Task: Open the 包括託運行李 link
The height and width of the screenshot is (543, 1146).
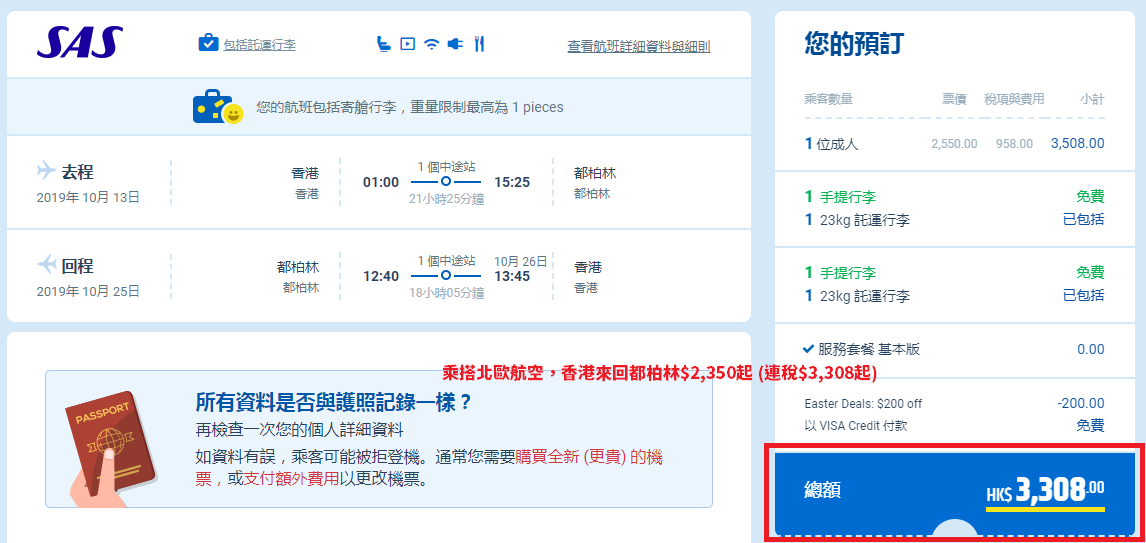Action: (259, 45)
